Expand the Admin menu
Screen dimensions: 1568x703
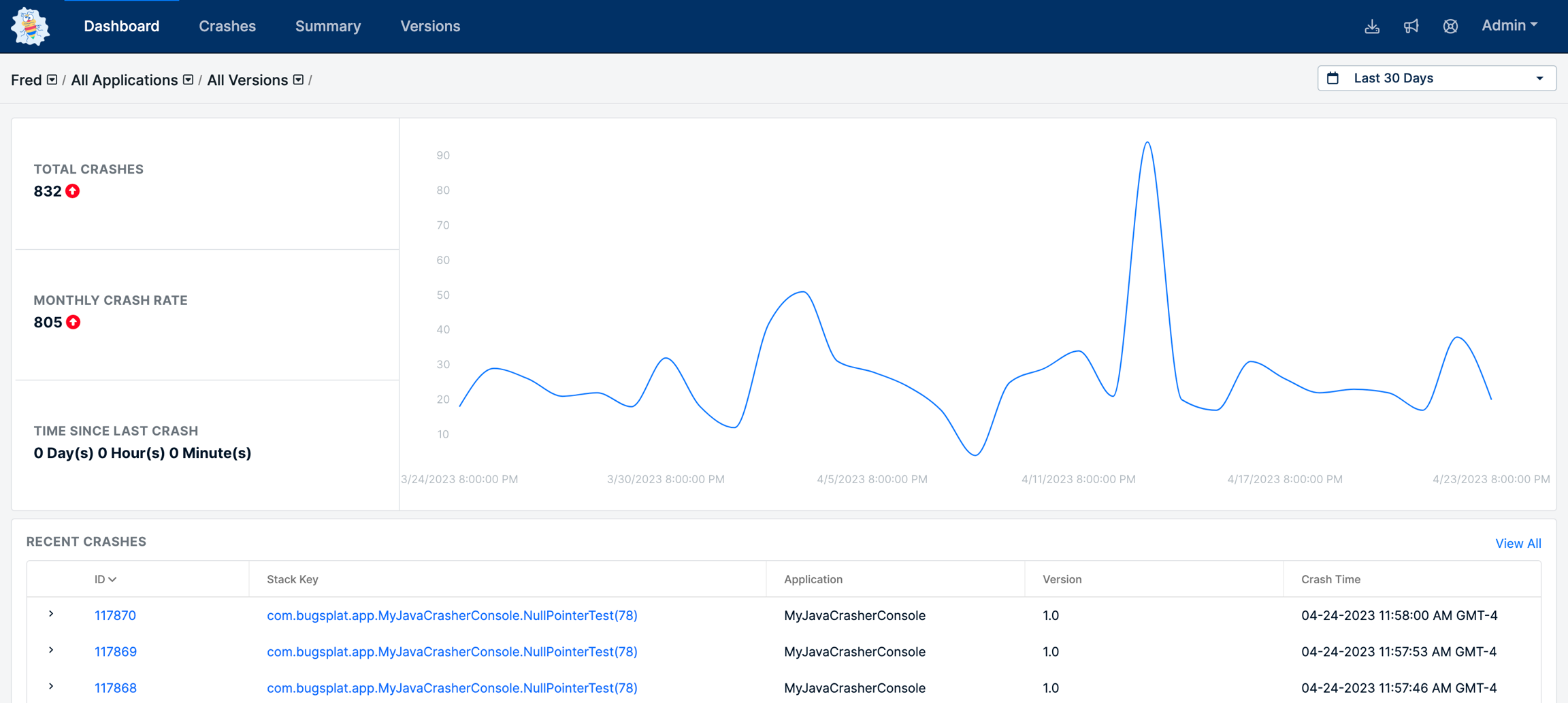tap(1509, 26)
